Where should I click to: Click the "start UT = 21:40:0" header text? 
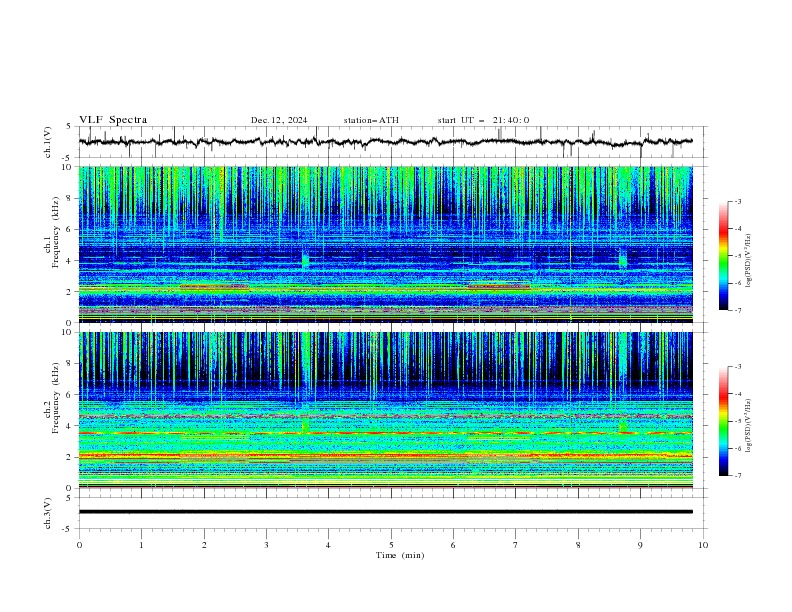coord(483,120)
